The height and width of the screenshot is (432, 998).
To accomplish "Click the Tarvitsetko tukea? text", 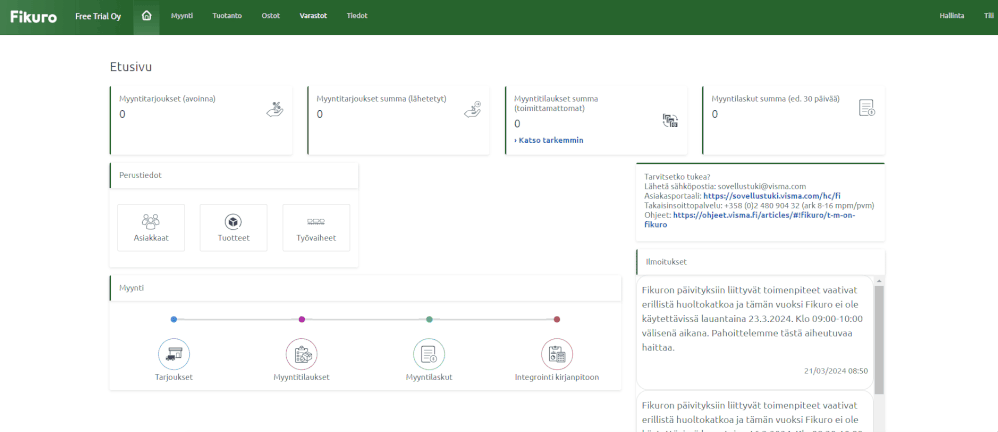I will point(677,177).
